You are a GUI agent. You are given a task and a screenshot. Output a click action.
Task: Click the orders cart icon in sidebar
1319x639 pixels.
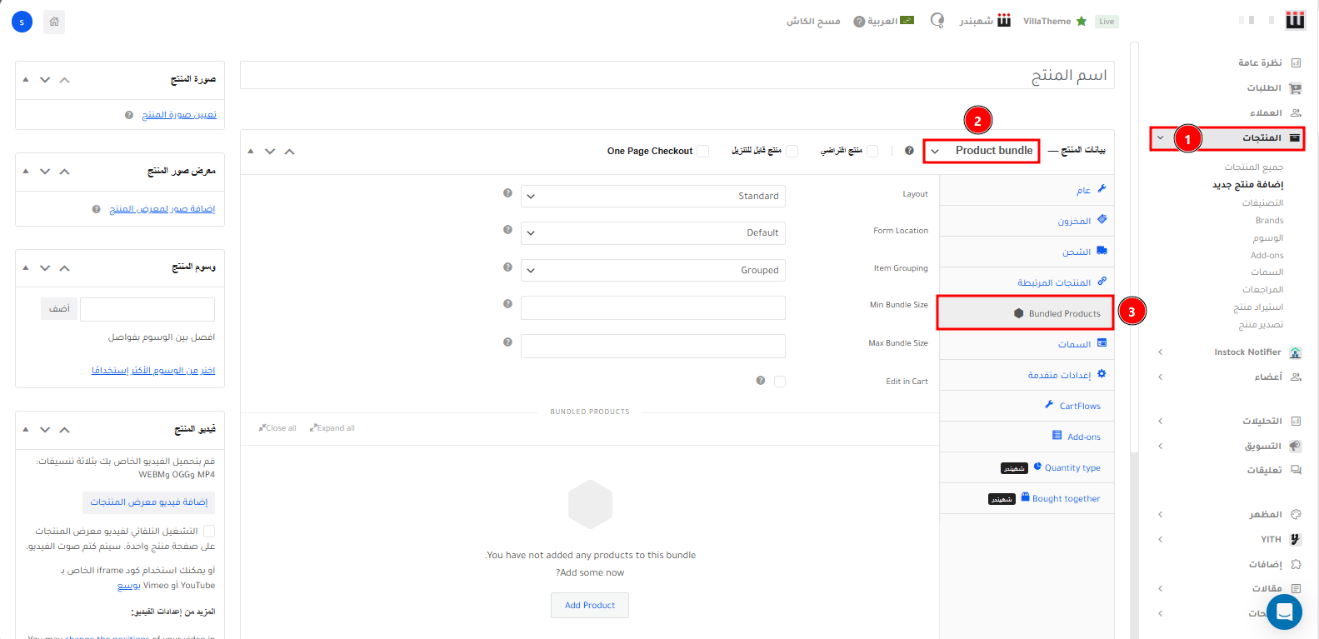(x=1296, y=88)
